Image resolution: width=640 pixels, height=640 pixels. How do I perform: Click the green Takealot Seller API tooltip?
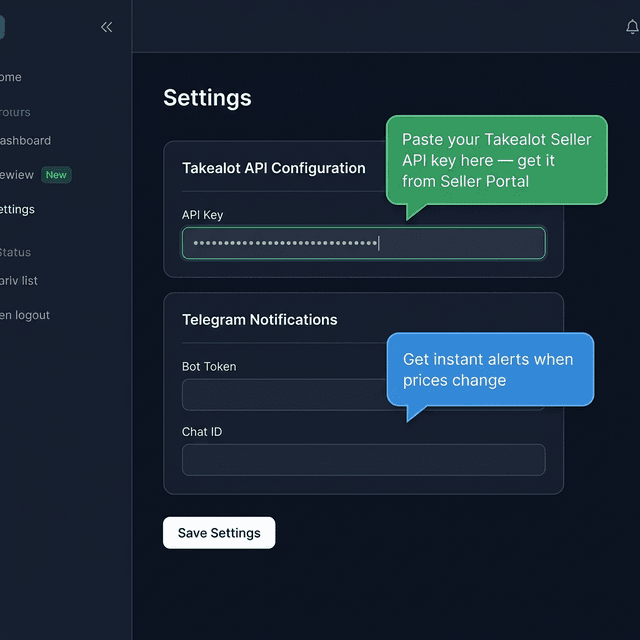497,160
